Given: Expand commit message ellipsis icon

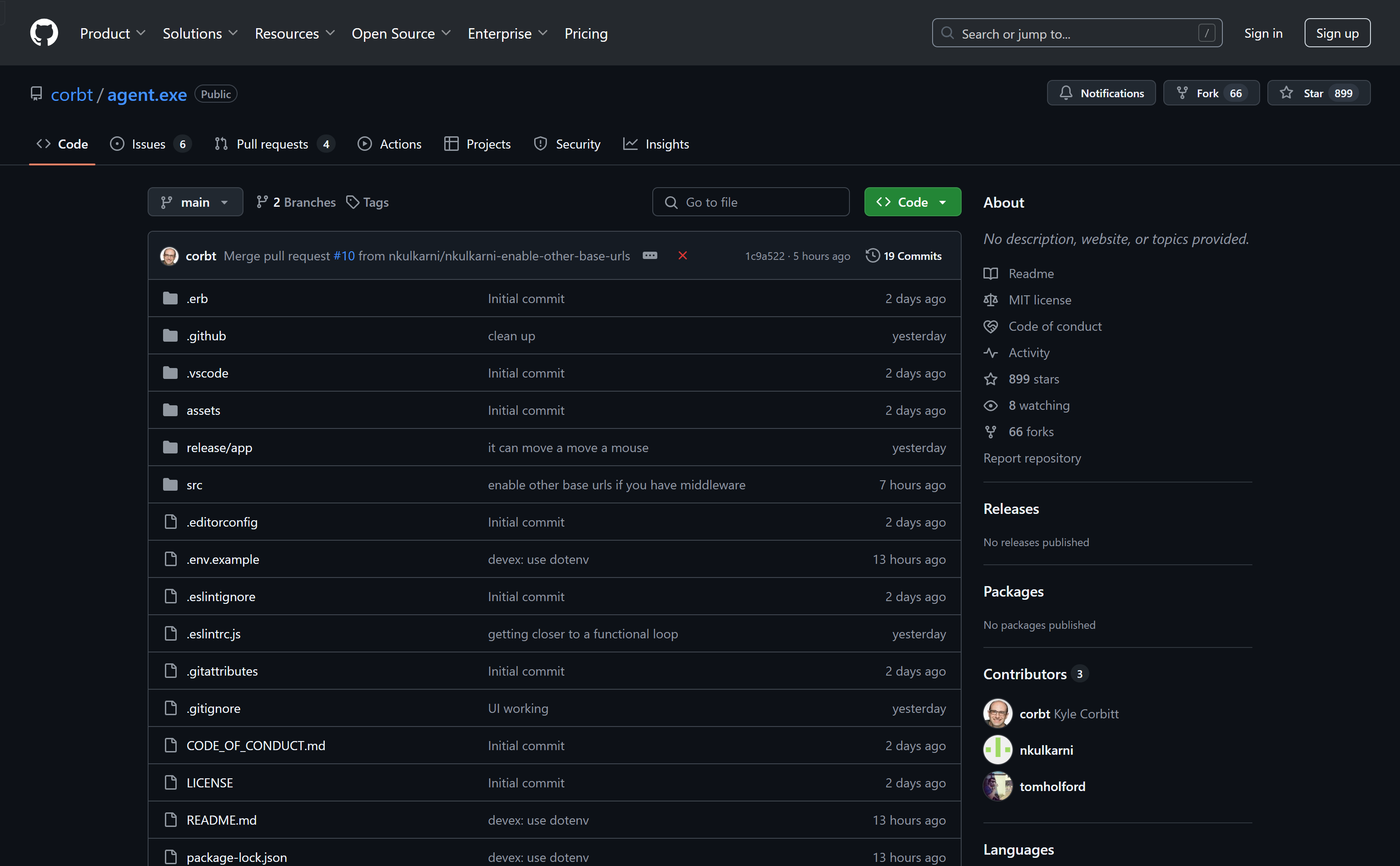Looking at the screenshot, I should (650, 255).
